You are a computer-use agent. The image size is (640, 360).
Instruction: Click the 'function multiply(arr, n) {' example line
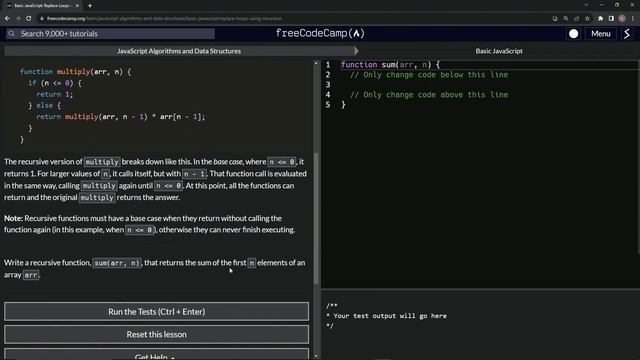point(76,71)
